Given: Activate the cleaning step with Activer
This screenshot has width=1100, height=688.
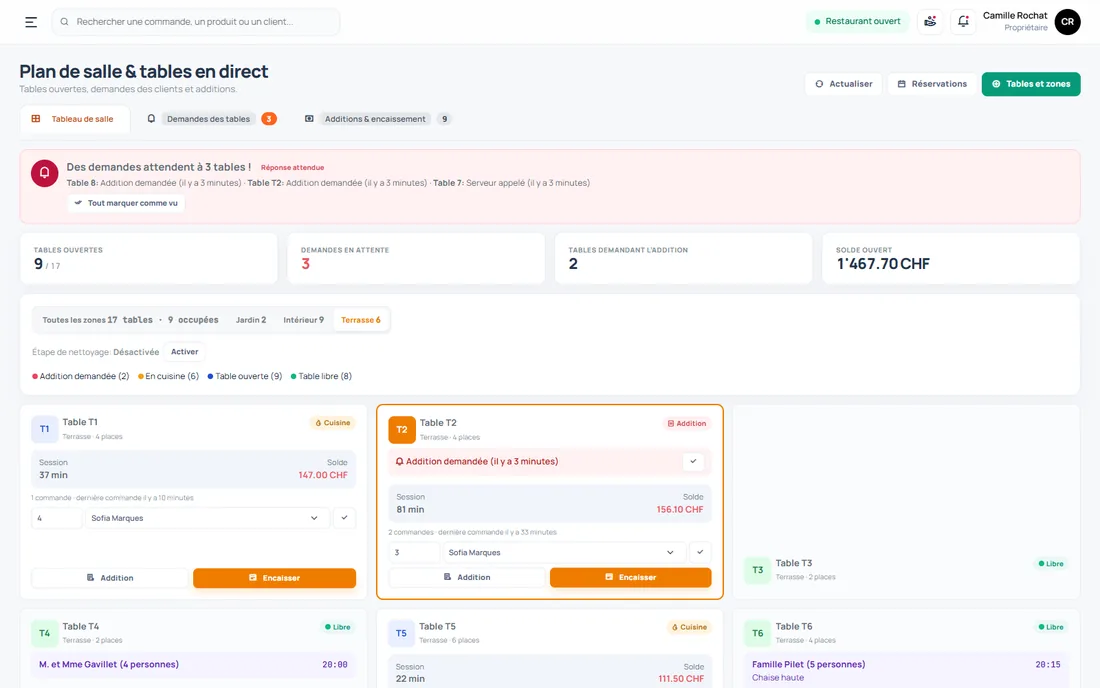Looking at the screenshot, I should tap(185, 352).
